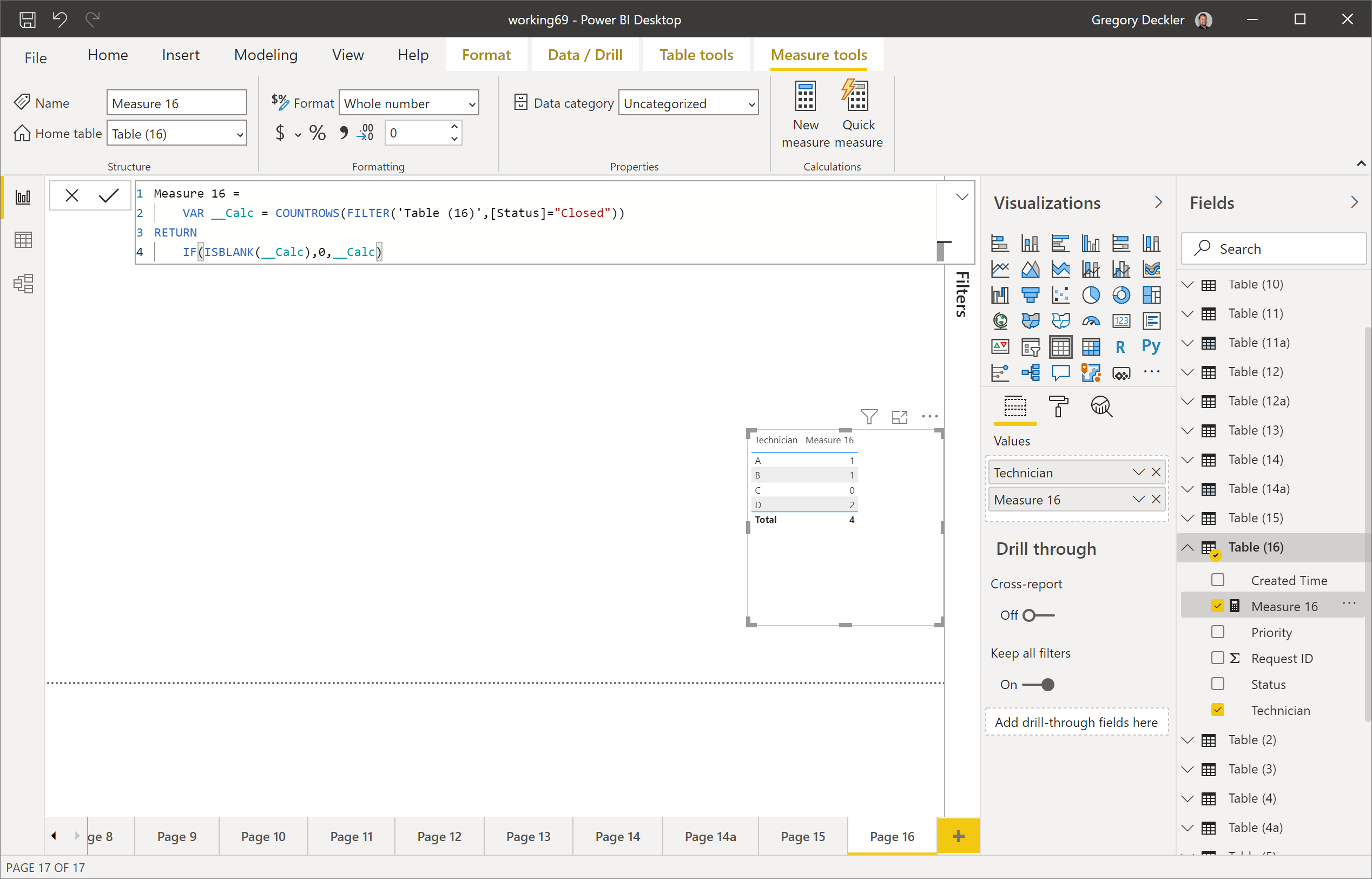Open the Report view in the left sidebar
Viewport: 1372px width, 879px height.
click(23, 198)
